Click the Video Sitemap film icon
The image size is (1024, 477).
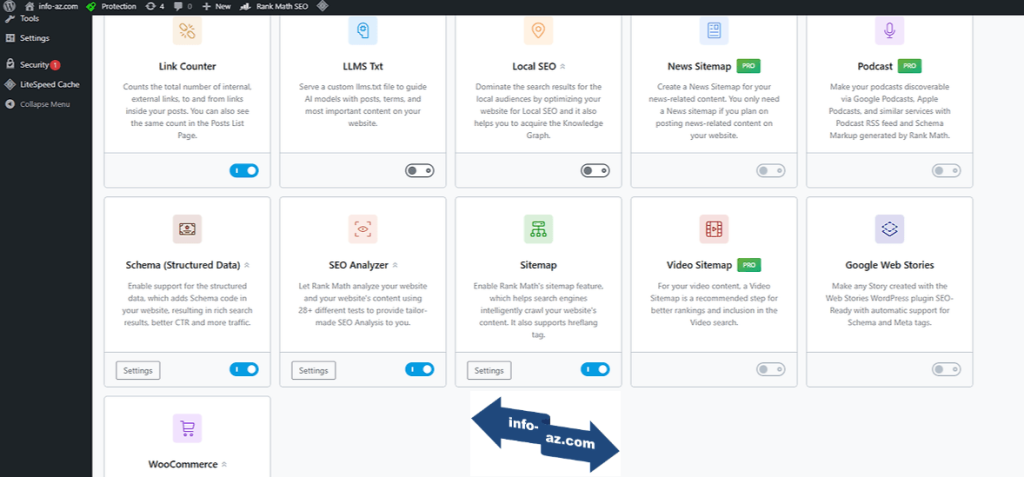(714, 229)
